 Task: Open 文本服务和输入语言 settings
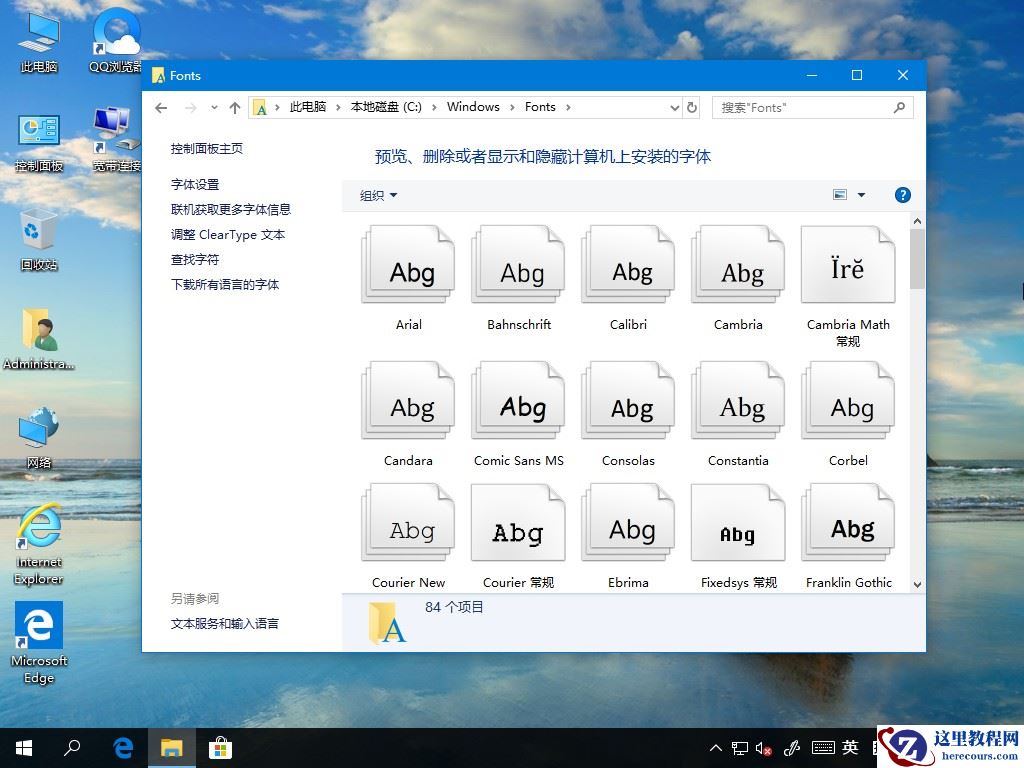(x=226, y=622)
